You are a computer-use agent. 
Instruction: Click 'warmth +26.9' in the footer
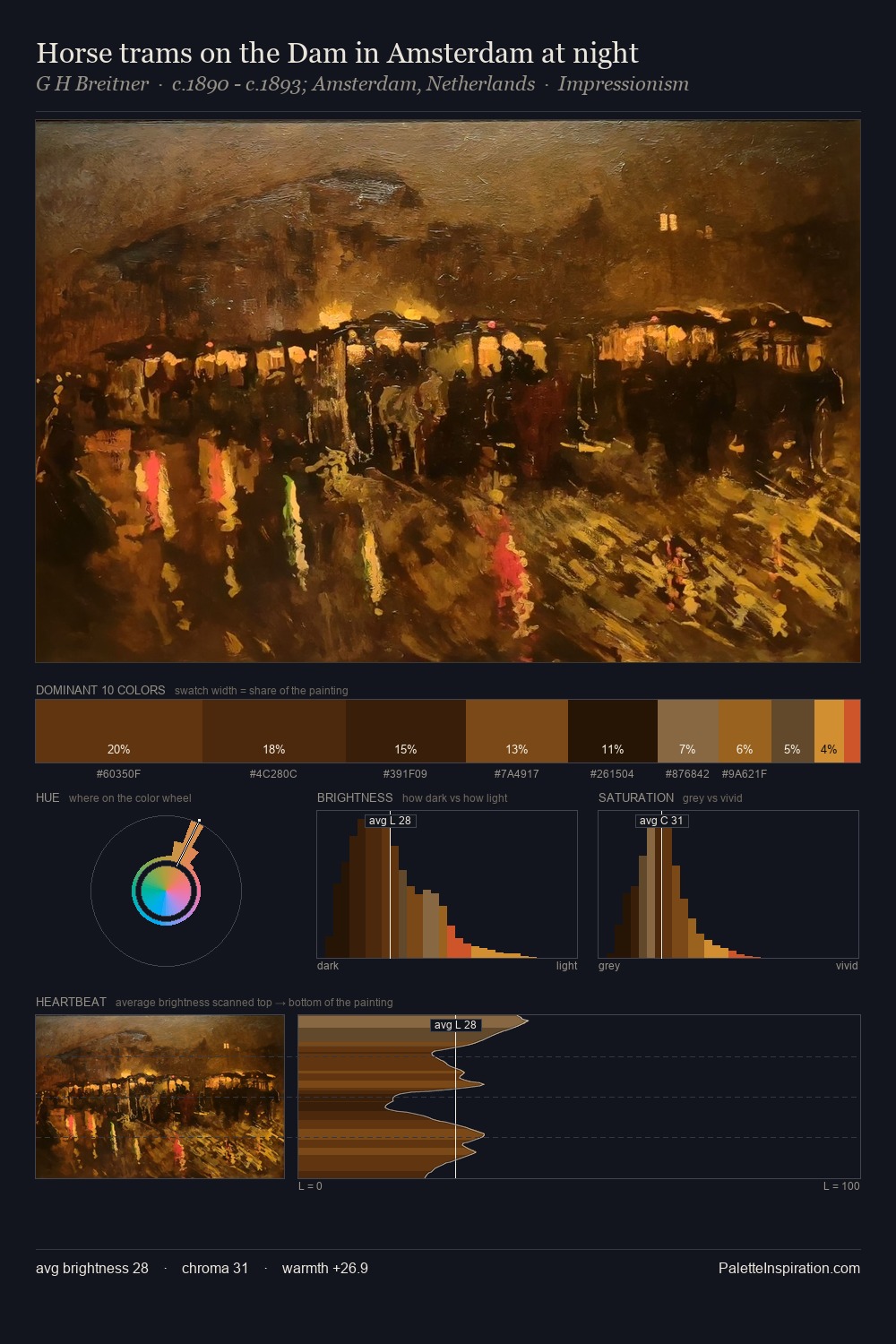tap(325, 1268)
